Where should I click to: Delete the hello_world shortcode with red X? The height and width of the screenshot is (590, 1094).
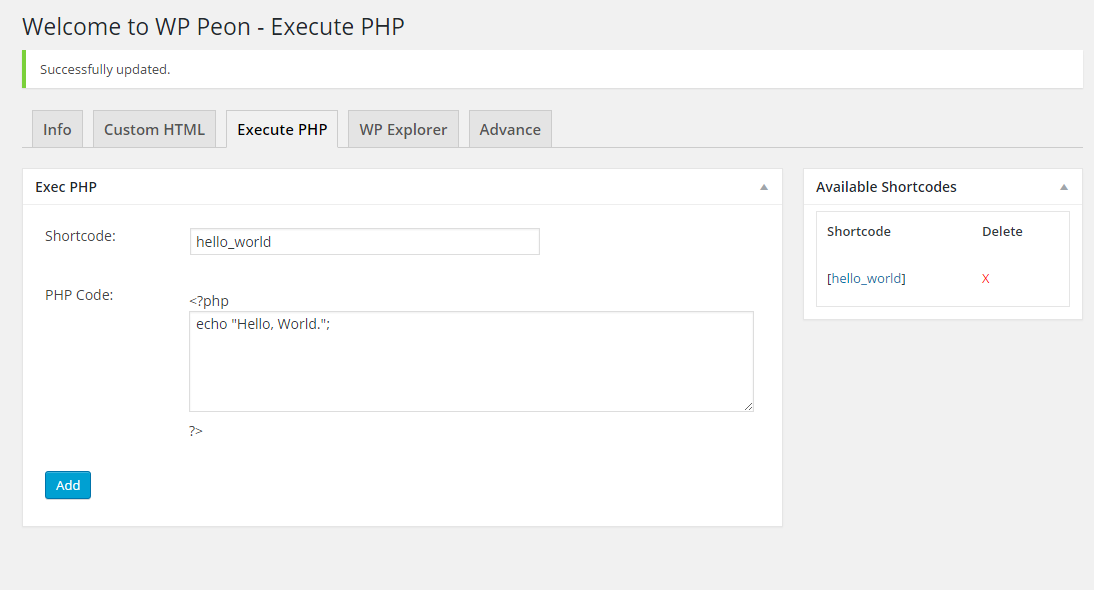(x=985, y=278)
